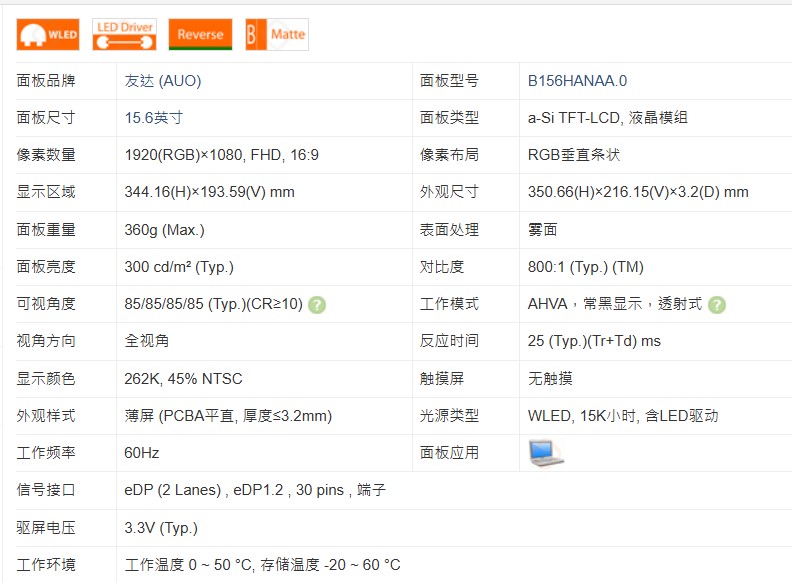
Task: Click the LED Driver badge icon
Action: [124, 34]
